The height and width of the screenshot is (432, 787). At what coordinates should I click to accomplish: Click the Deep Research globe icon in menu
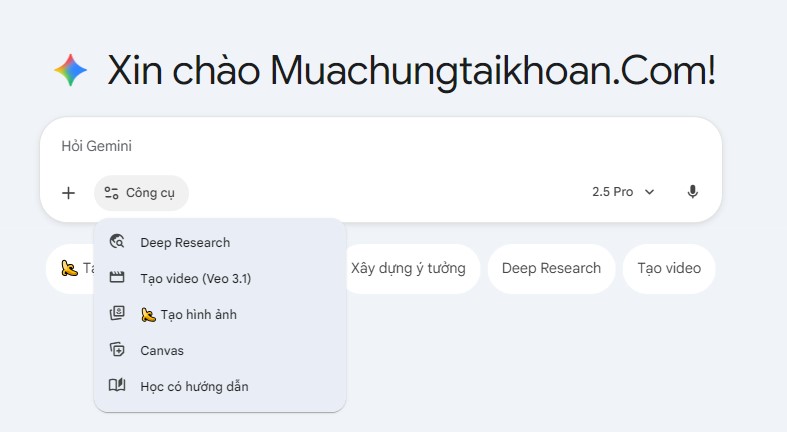117,242
